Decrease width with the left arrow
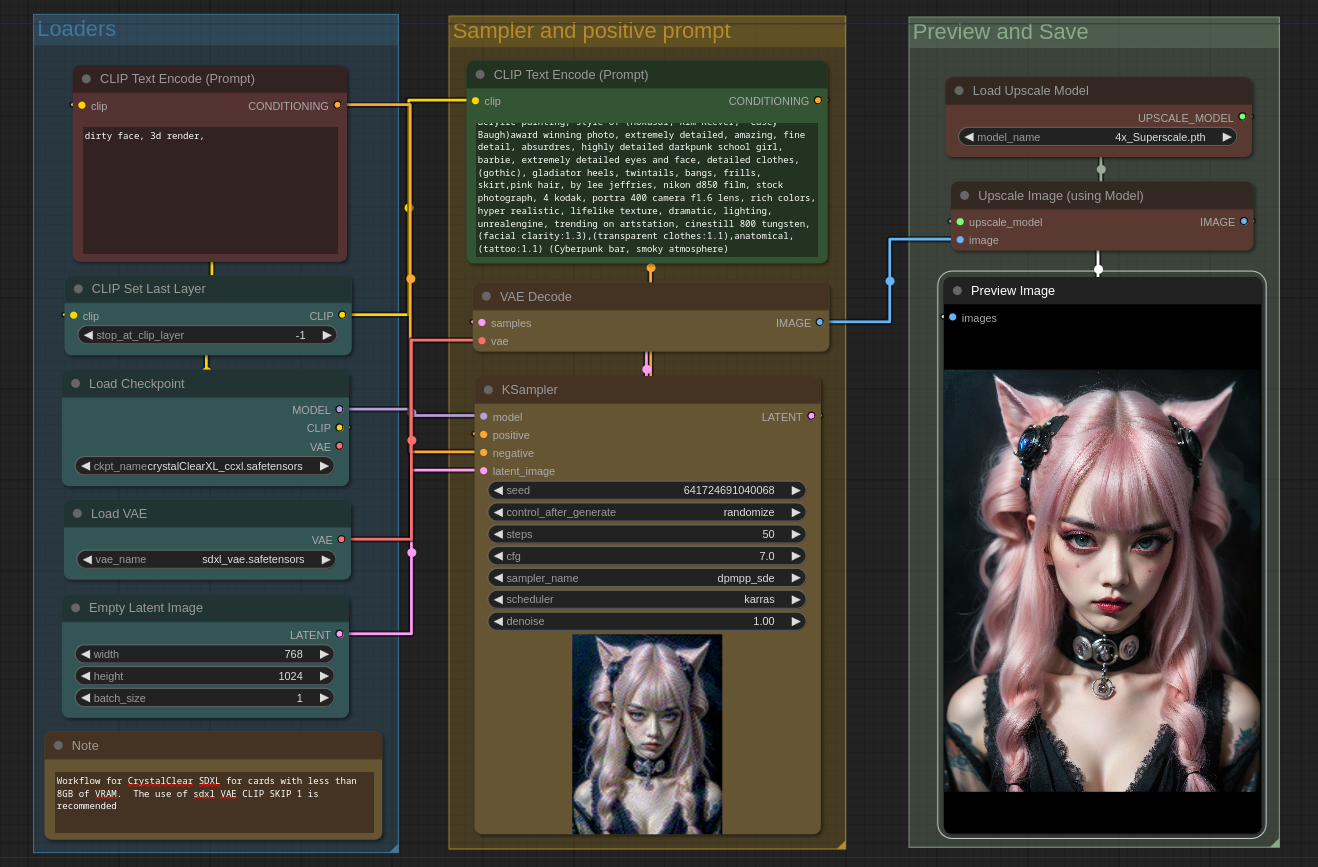This screenshot has width=1318, height=867. (x=85, y=654)
